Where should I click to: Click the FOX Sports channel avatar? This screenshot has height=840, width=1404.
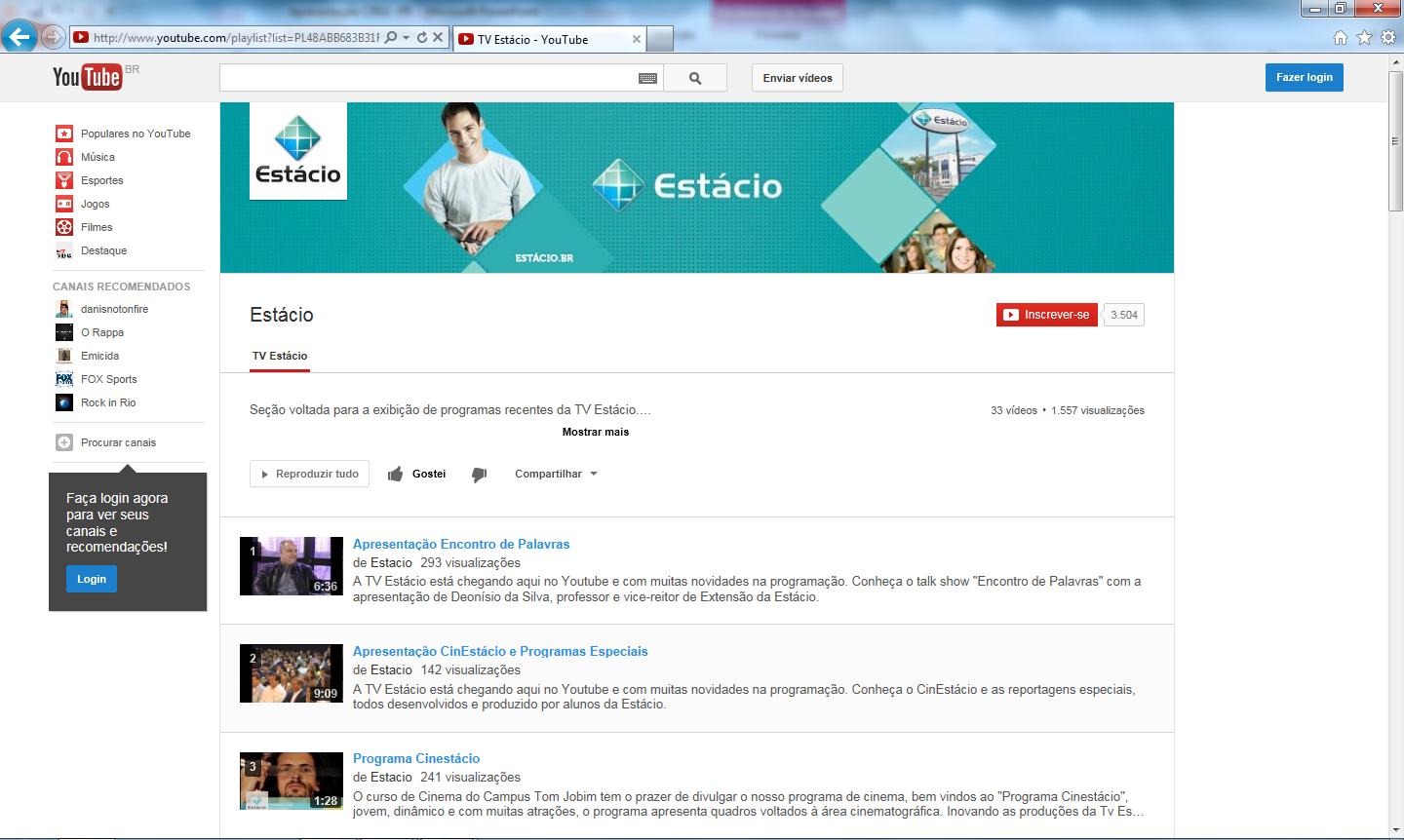(64, 379)
